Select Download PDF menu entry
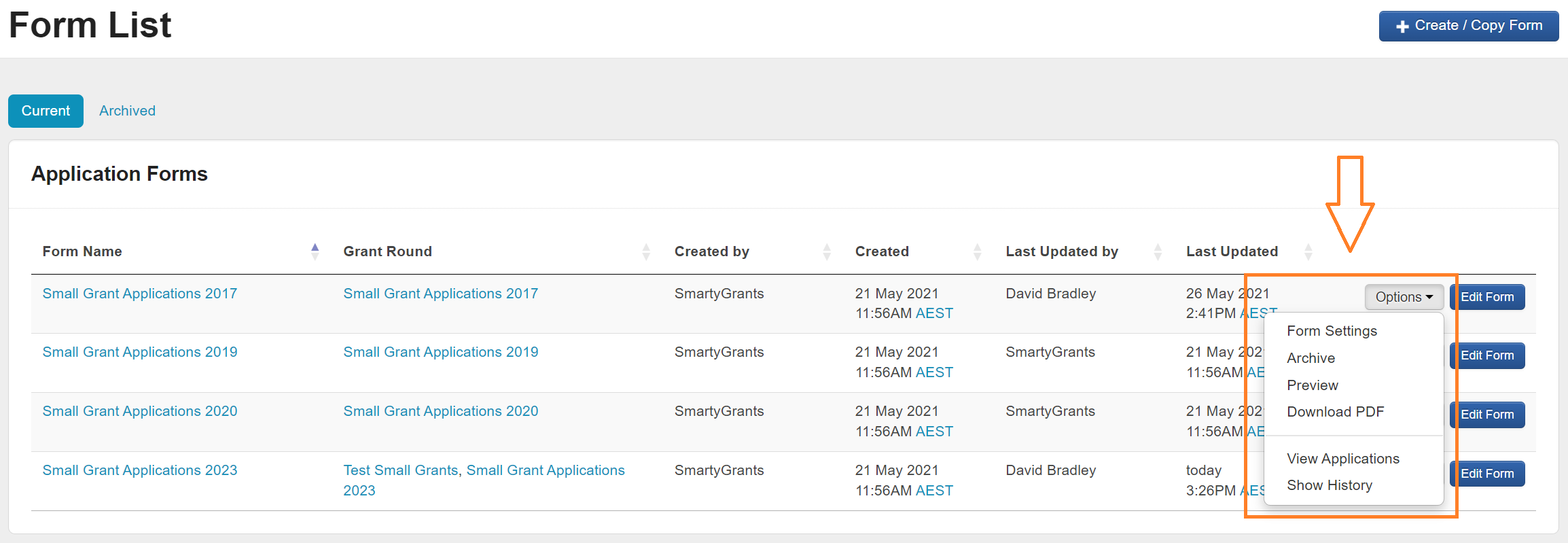Image resolution: width=1568 pixels, height=543 pixels. click(x=1335, y=412)
